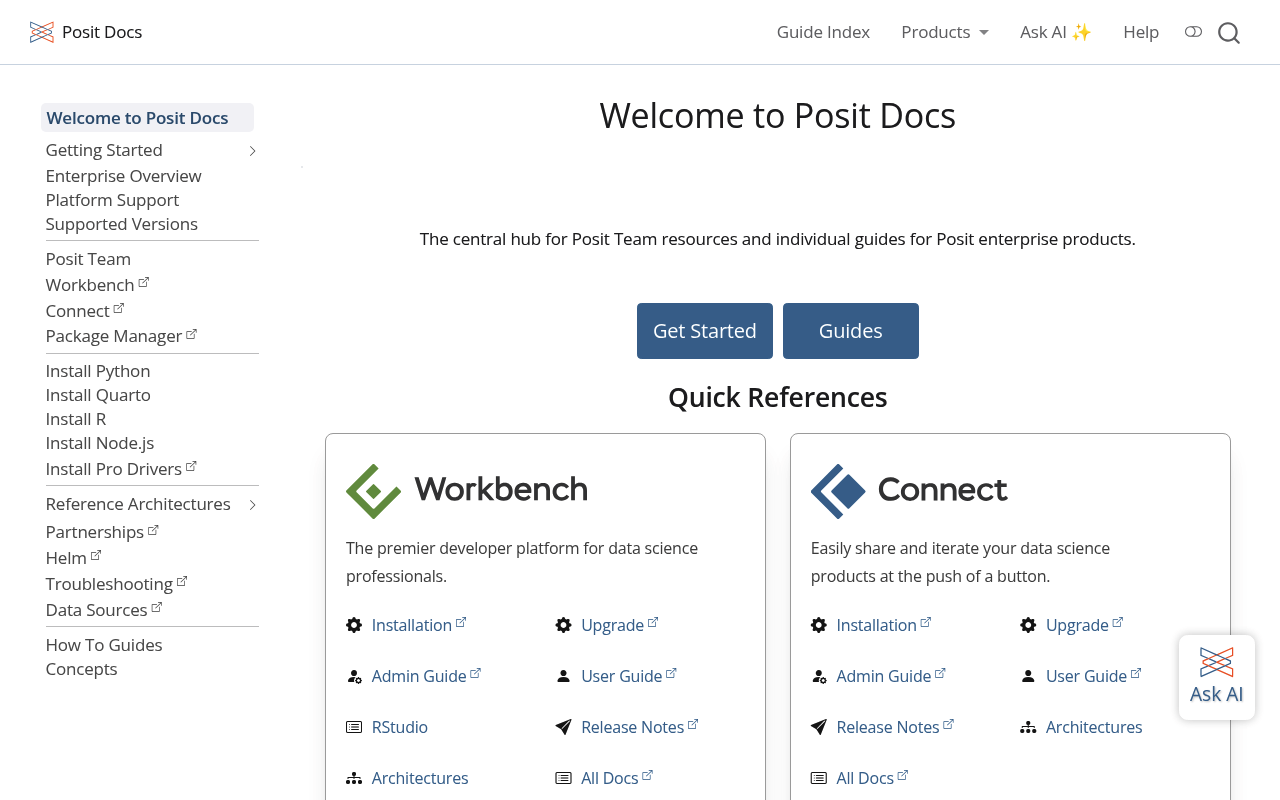The height and width of the screenshot is (800, 1280).
Task: Click the Connect User Guide person icon
Action: [x=1028, y=676]
